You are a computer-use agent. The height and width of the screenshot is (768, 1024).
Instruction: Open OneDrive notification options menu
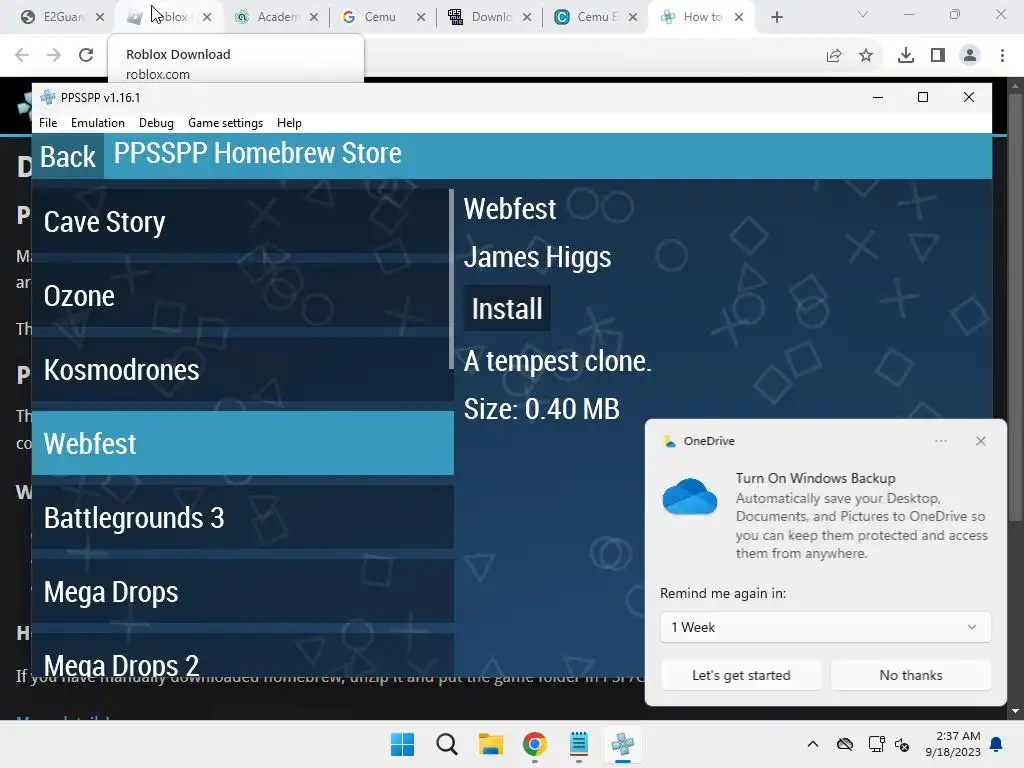tap(941, 441)
